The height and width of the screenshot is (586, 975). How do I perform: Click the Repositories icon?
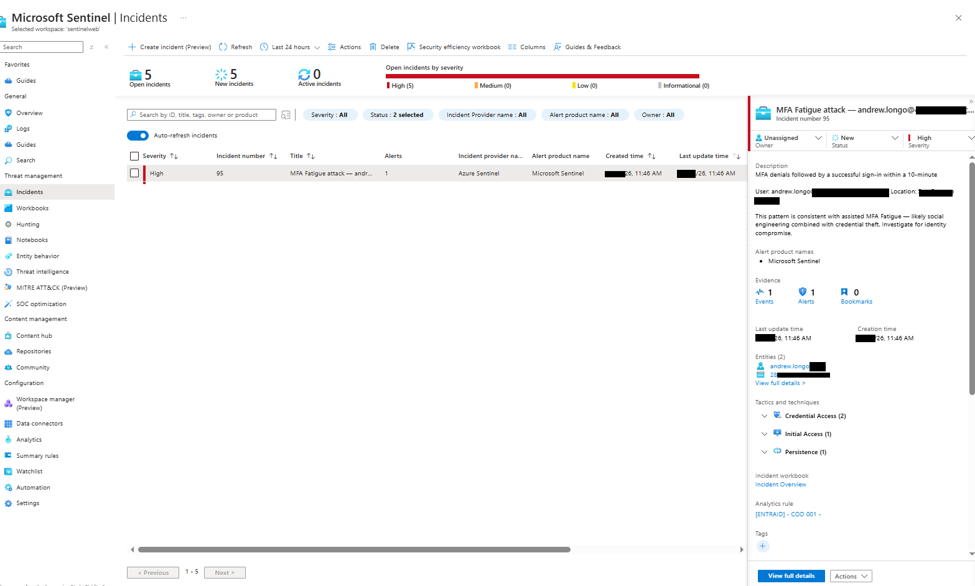point(8,351)
